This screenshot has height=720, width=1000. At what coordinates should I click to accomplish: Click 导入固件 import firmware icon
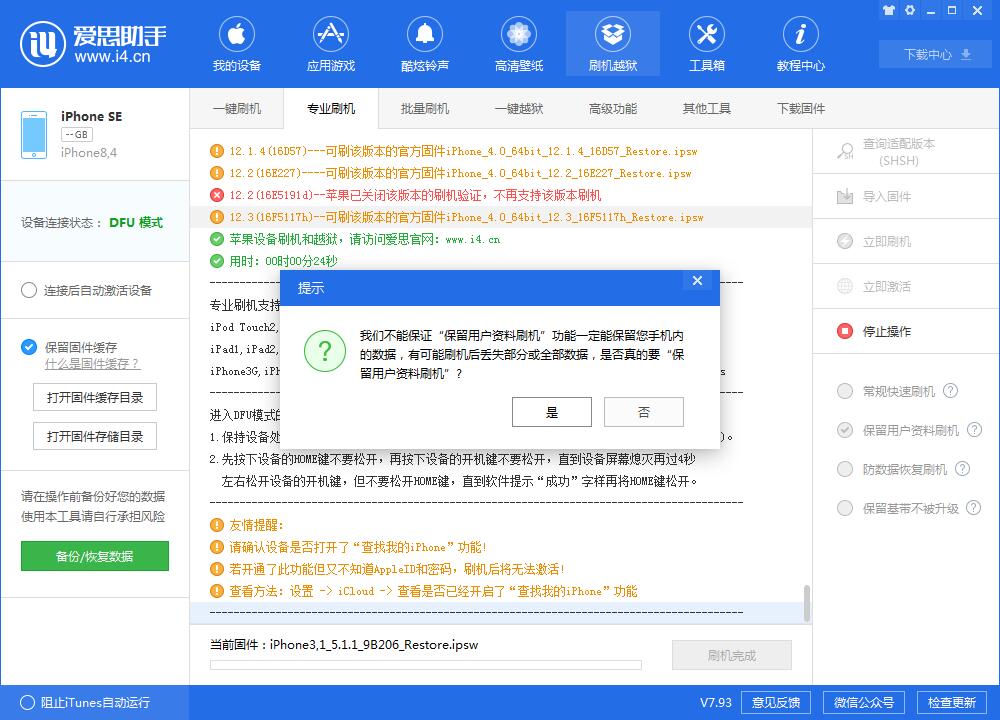(845, 196)
